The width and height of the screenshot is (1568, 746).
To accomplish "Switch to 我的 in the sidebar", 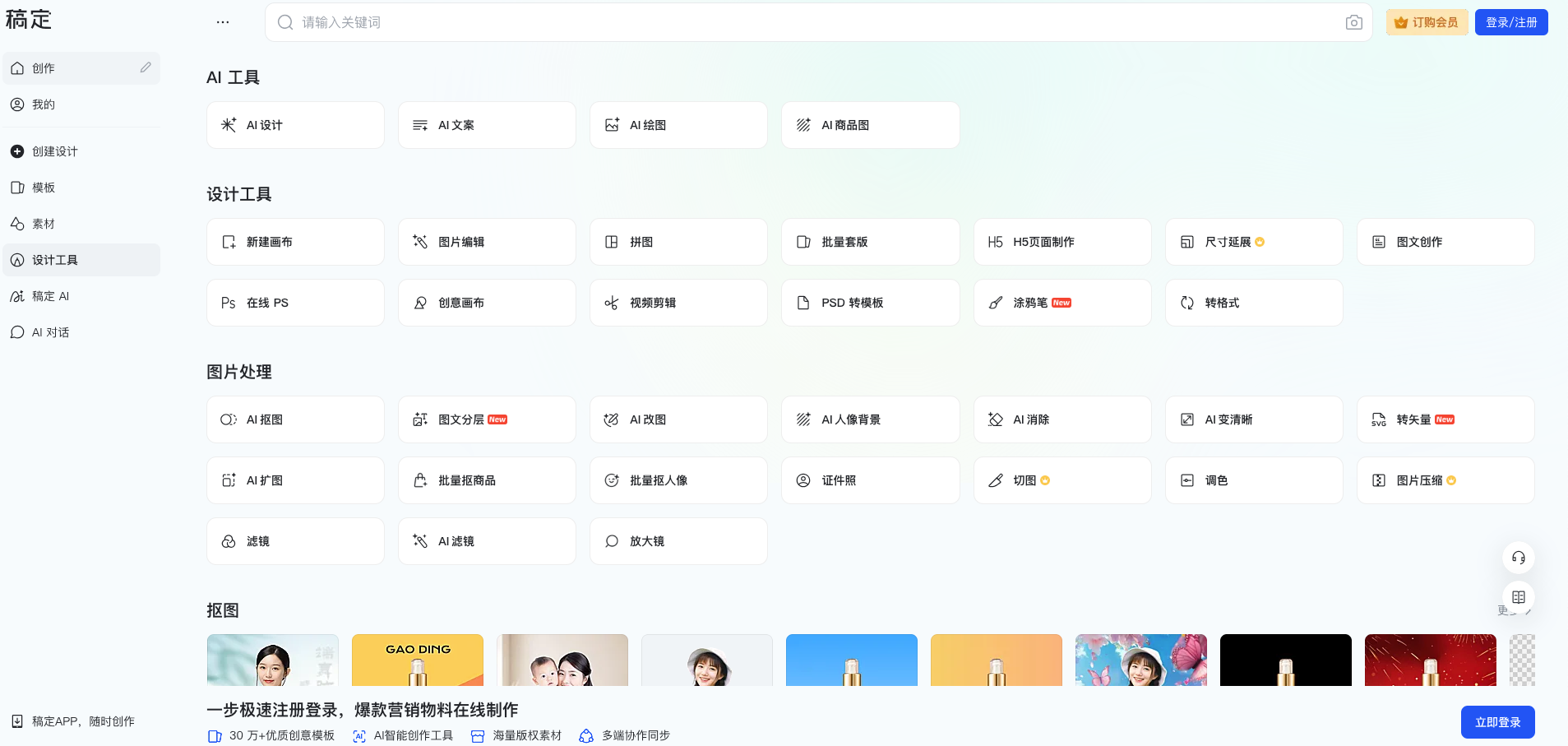I will (41, 104).
